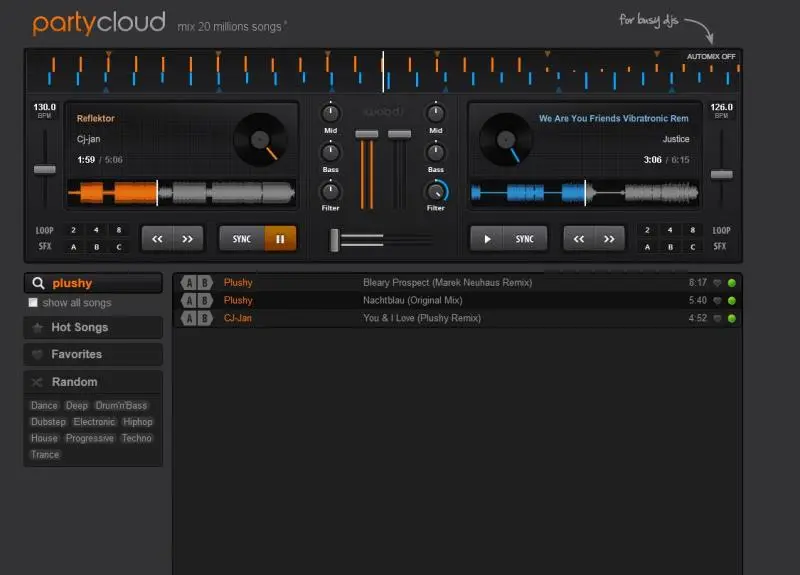Click the right deck fast-forward arrows

point(609,239)
